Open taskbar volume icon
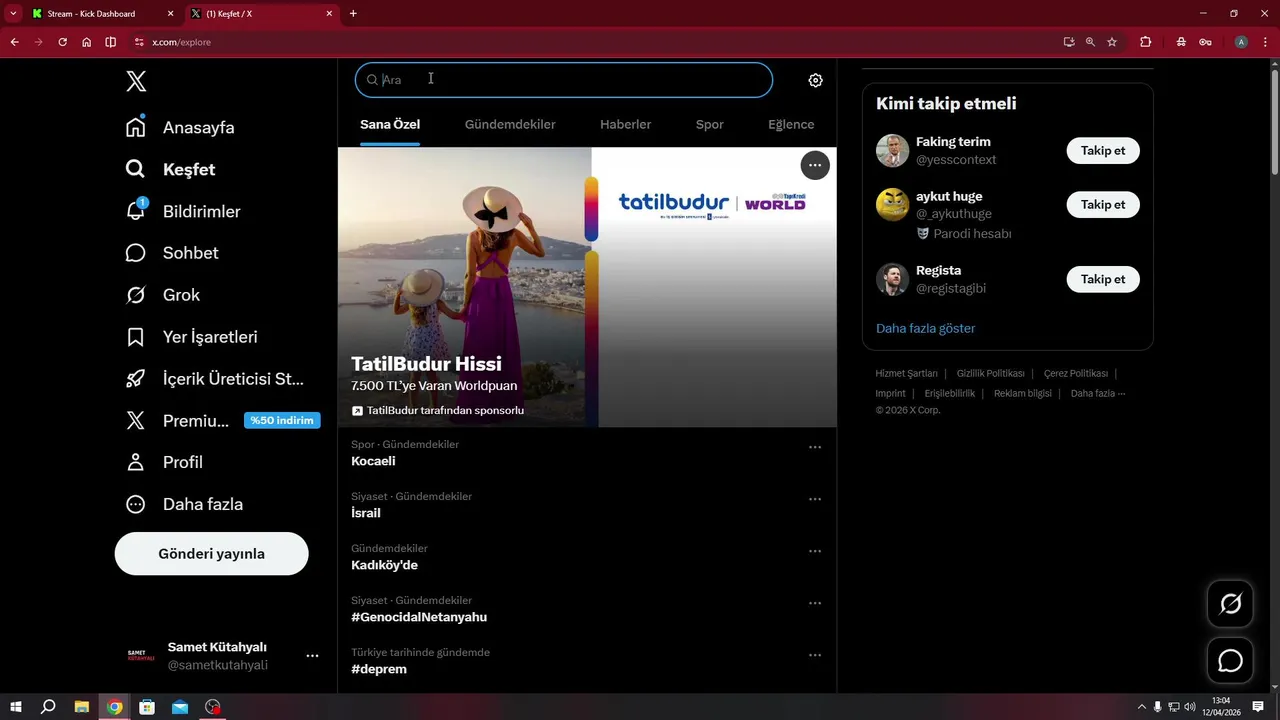Viewport: 1280px width, 720px height. (x=1190, y=707)
